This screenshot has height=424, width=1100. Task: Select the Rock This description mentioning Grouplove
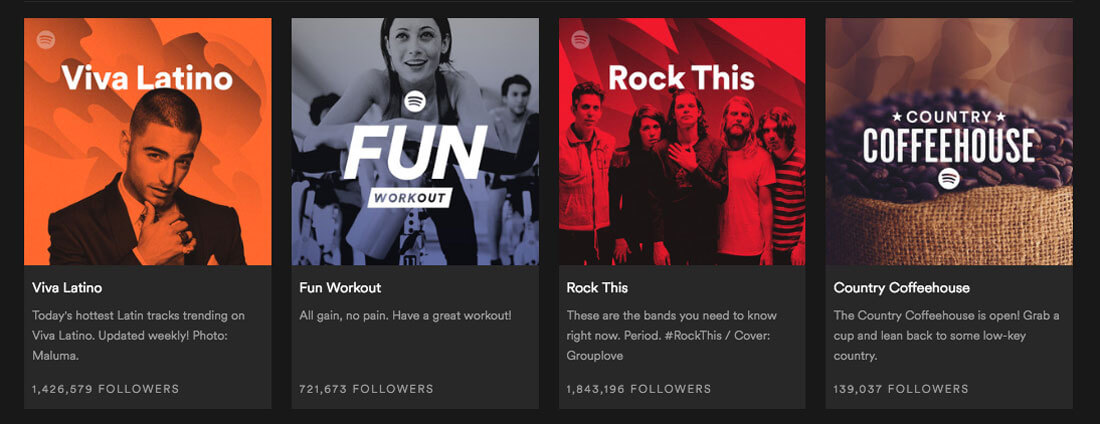click(x=672, y=335)
